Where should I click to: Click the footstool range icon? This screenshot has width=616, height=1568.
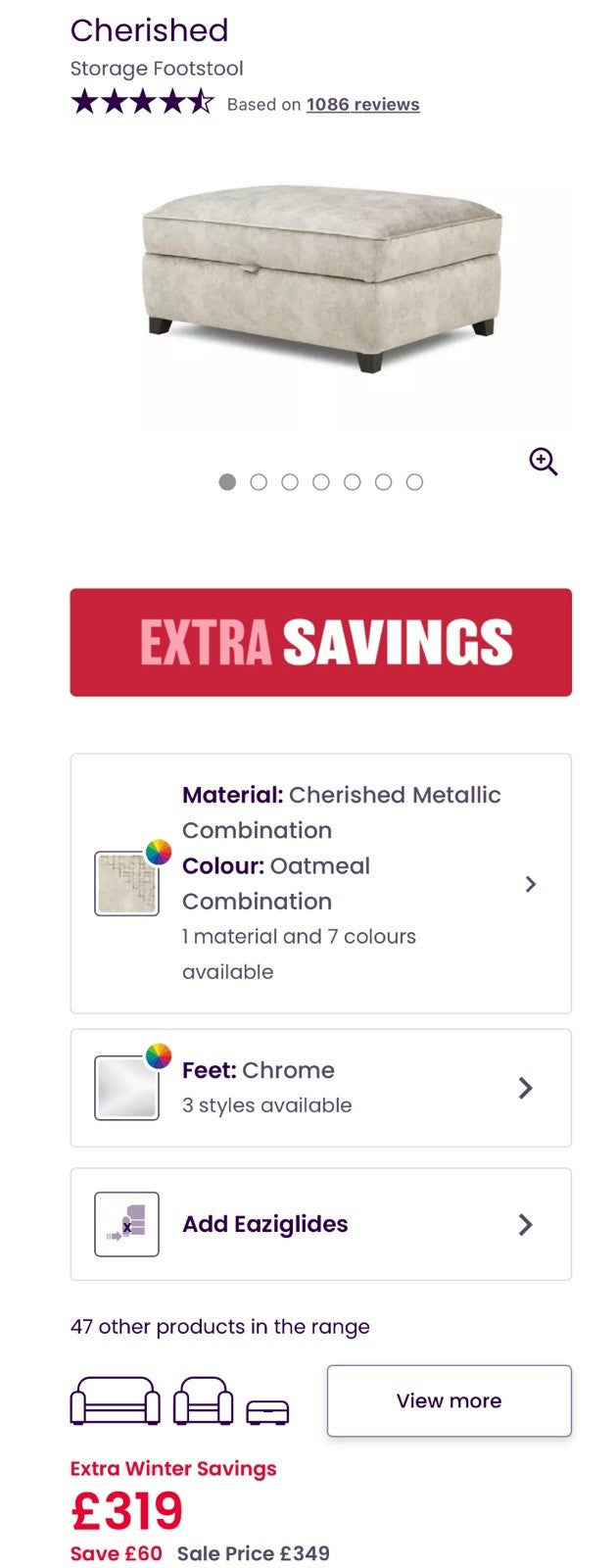point(267,1411)
